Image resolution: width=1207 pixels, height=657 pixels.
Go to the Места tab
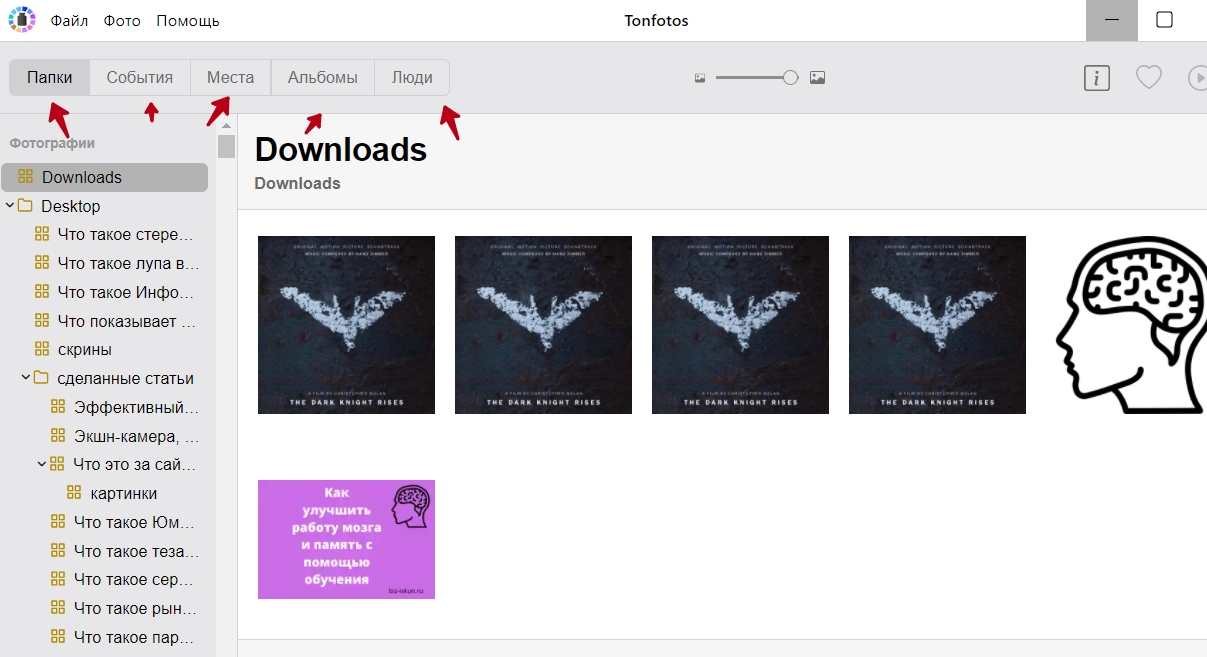pyautogui.click(x=231, y=78)
